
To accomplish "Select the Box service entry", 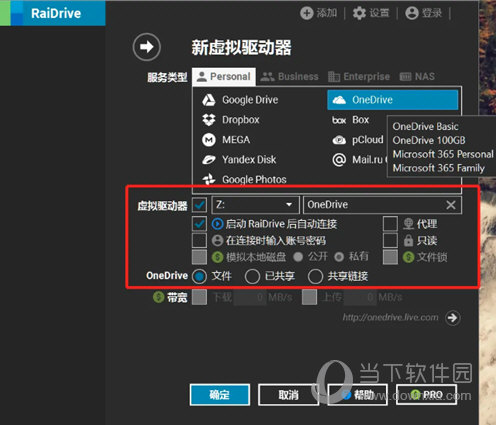I will (x=351, y=120).
